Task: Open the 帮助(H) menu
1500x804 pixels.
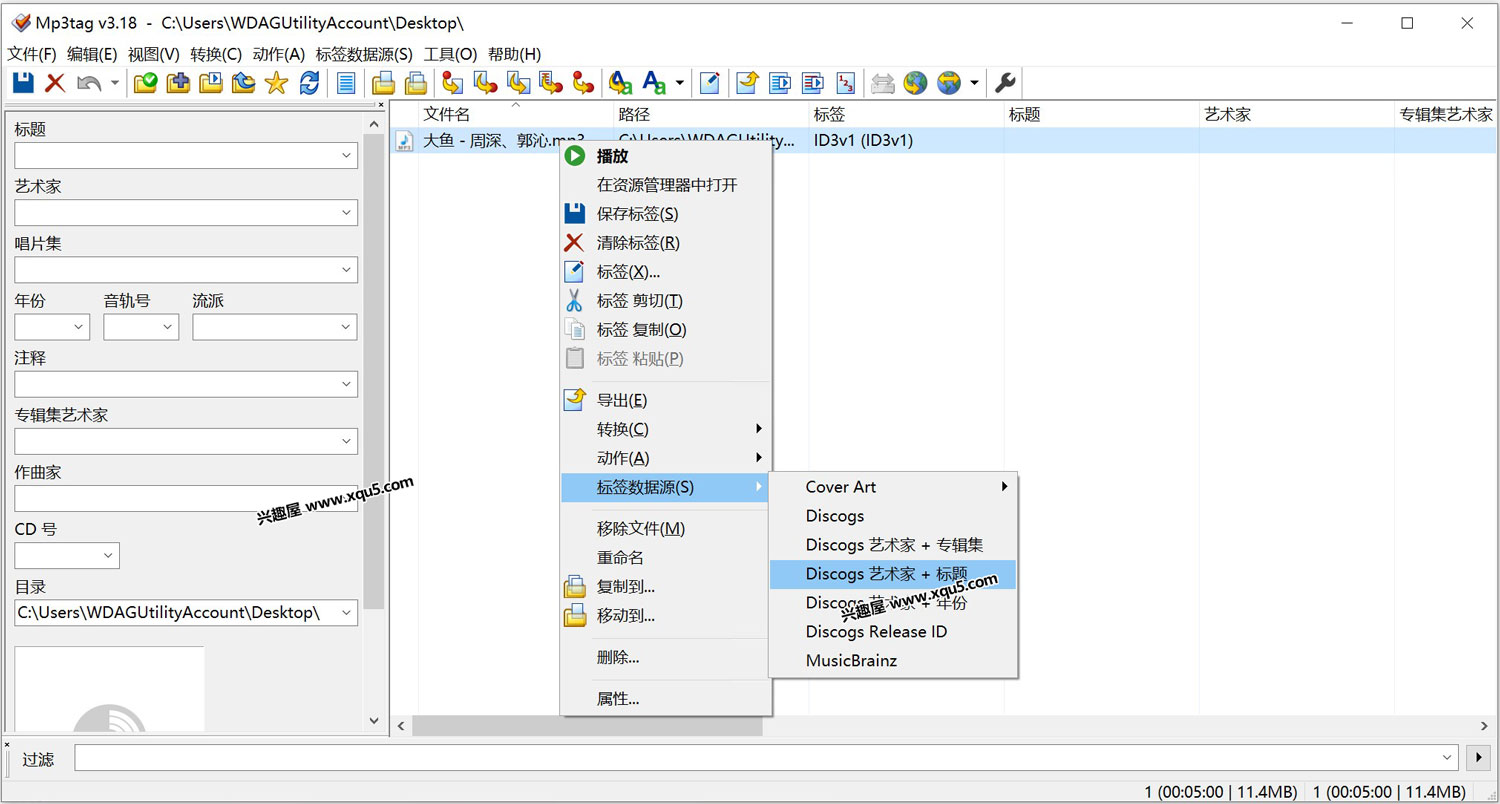Action: click(x=515, y=54)
